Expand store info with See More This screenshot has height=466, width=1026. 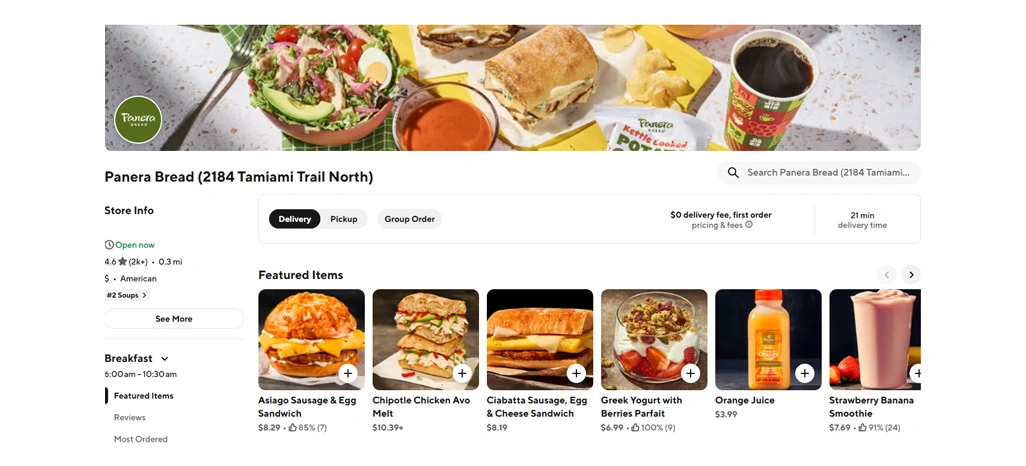pyautogui.click(x=174, y=319)
